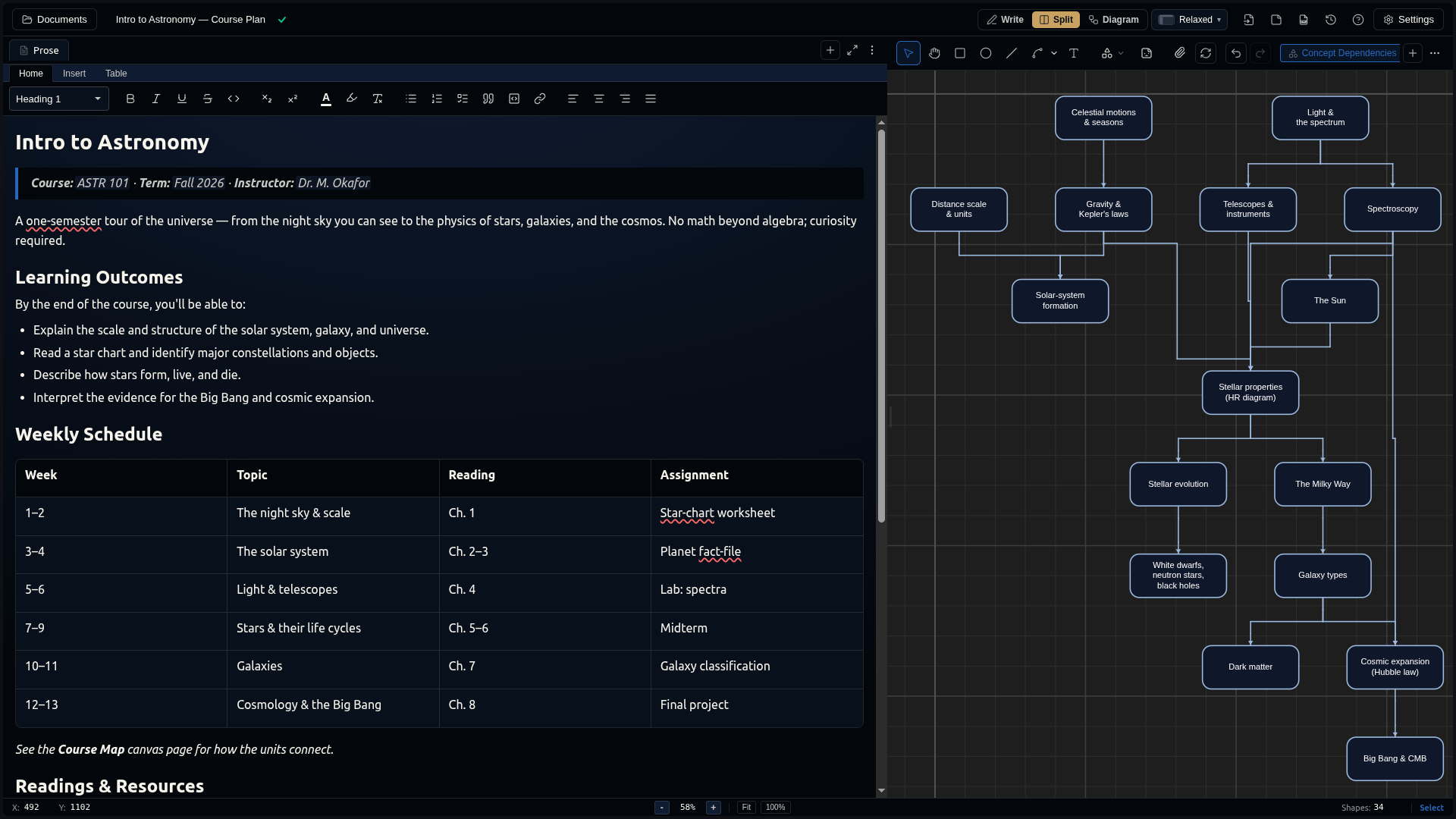
Task: Refresh the diagram sync
Action: 1206,53
